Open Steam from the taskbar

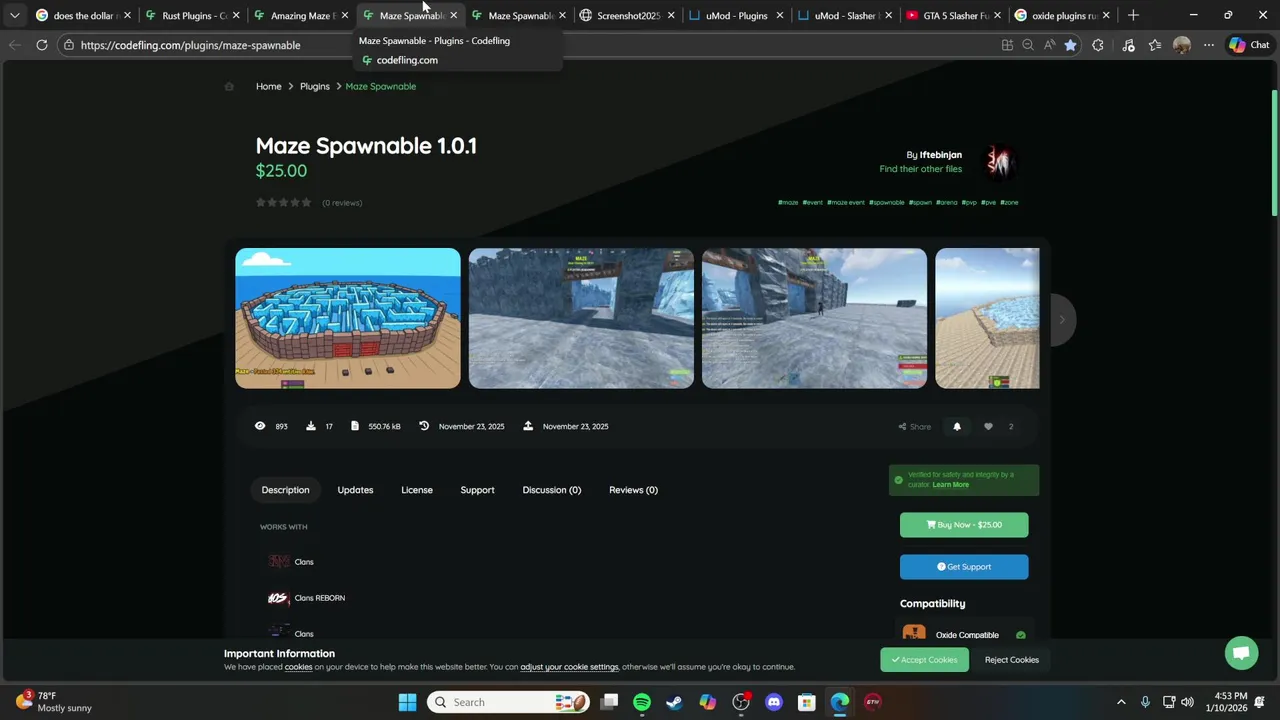[x=675, y=702]
